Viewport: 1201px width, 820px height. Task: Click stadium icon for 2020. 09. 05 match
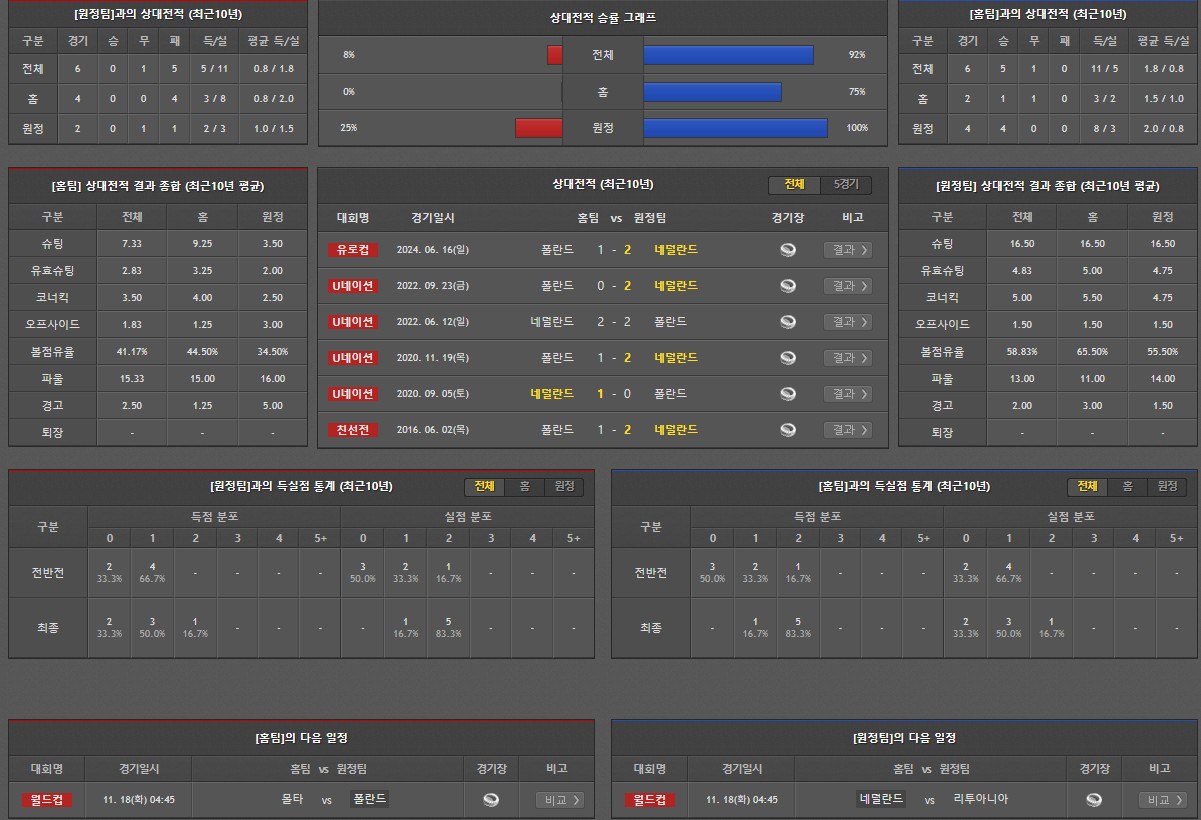coord(788,394)
